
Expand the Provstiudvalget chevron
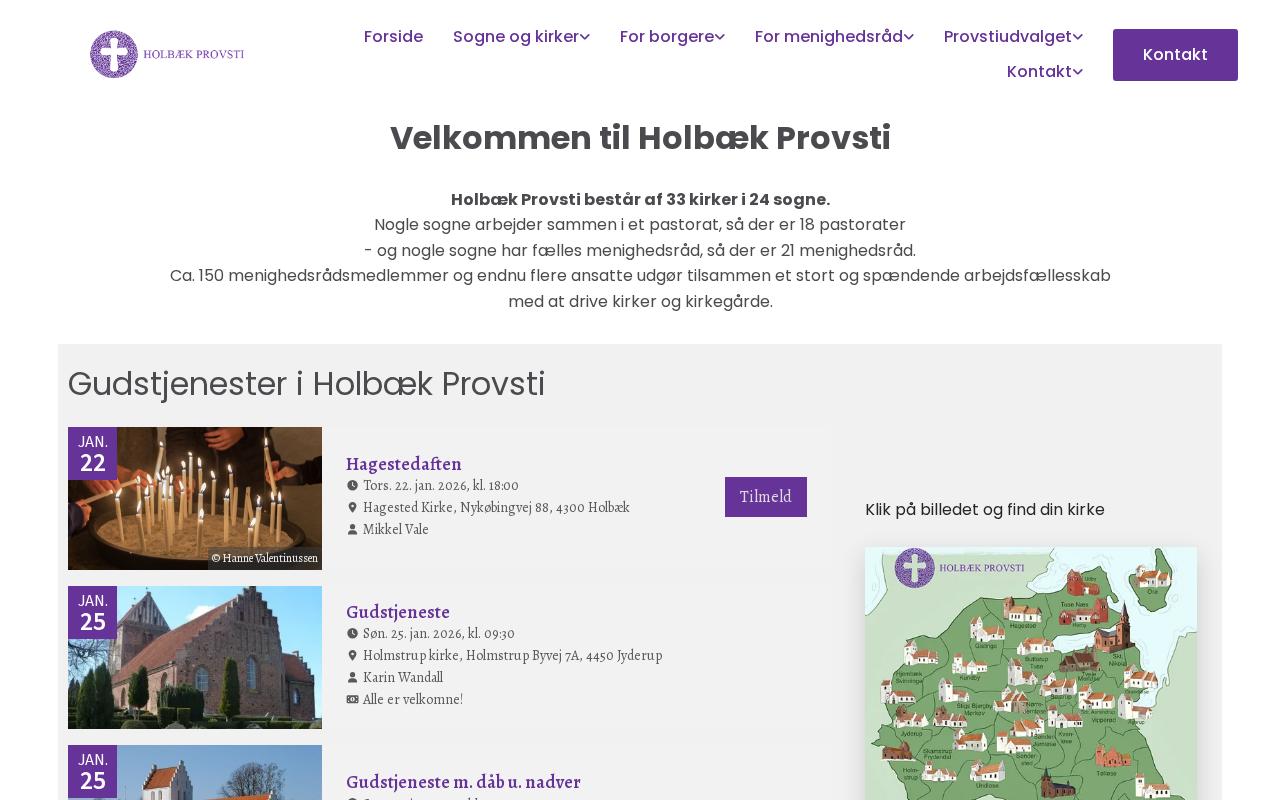pos(1078,37)
